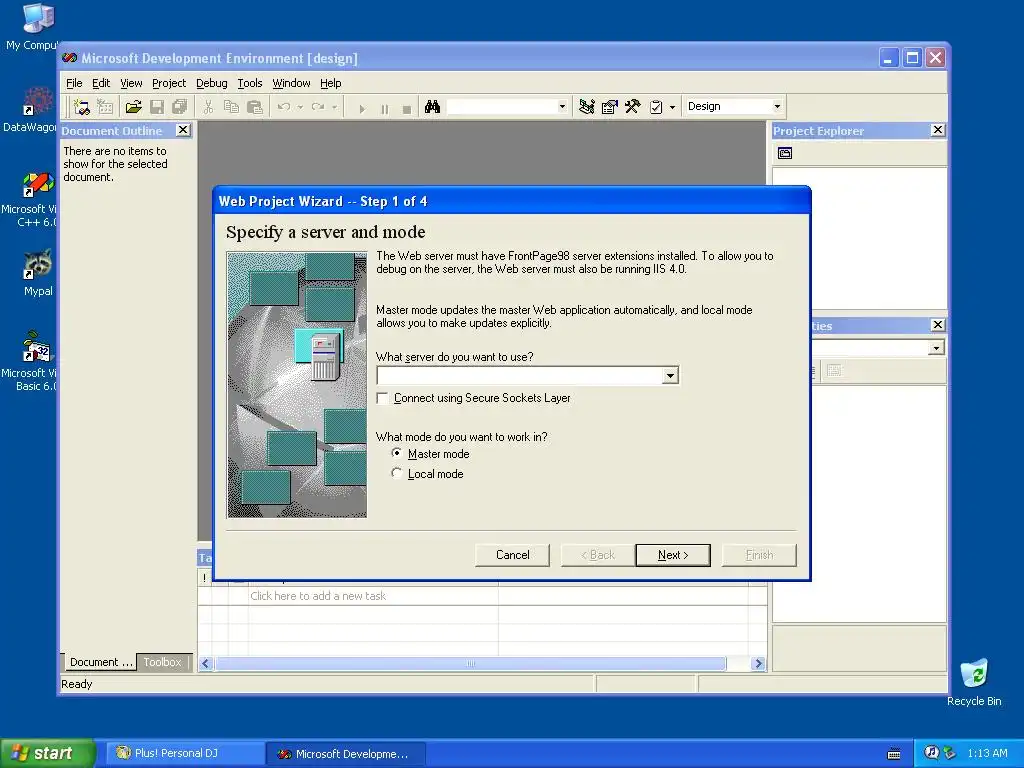Click Microsoft Development taskbar button
The height and width of the screenshot is (768, 1024).
346,754
